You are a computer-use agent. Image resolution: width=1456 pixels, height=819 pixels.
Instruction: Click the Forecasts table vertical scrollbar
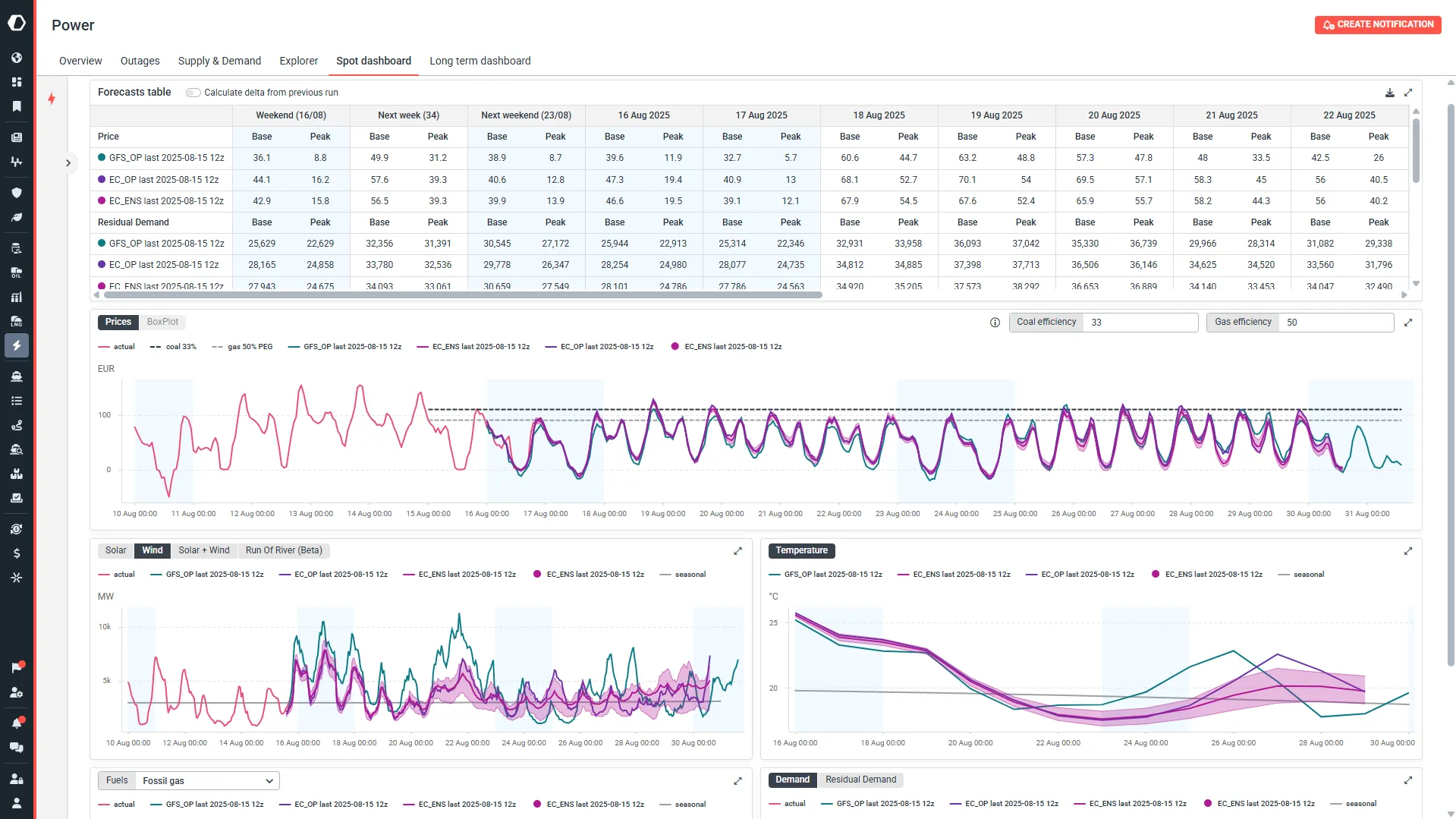coord(1416,150)
